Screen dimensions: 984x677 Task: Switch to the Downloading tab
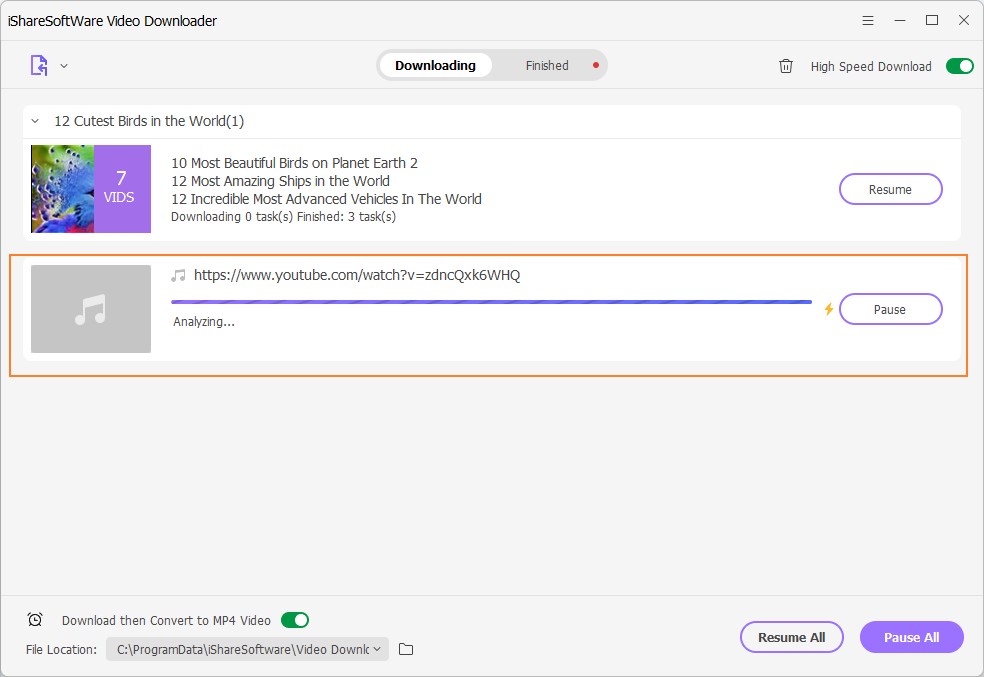click(x=436, y=65)
